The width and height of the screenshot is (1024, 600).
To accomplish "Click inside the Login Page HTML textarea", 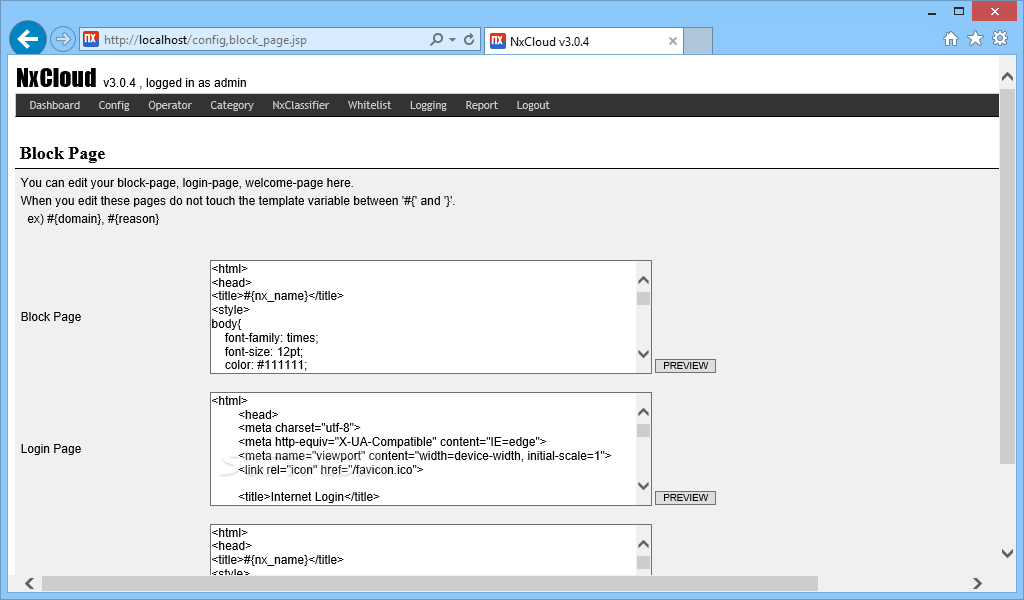I will click(x=423, y=449).
